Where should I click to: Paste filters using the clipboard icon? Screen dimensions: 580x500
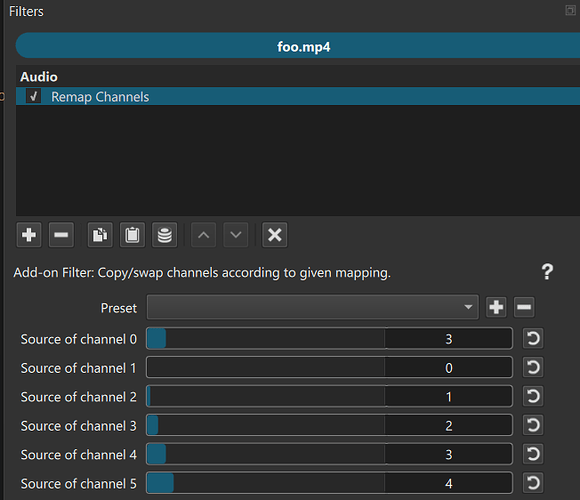point(132,235)
